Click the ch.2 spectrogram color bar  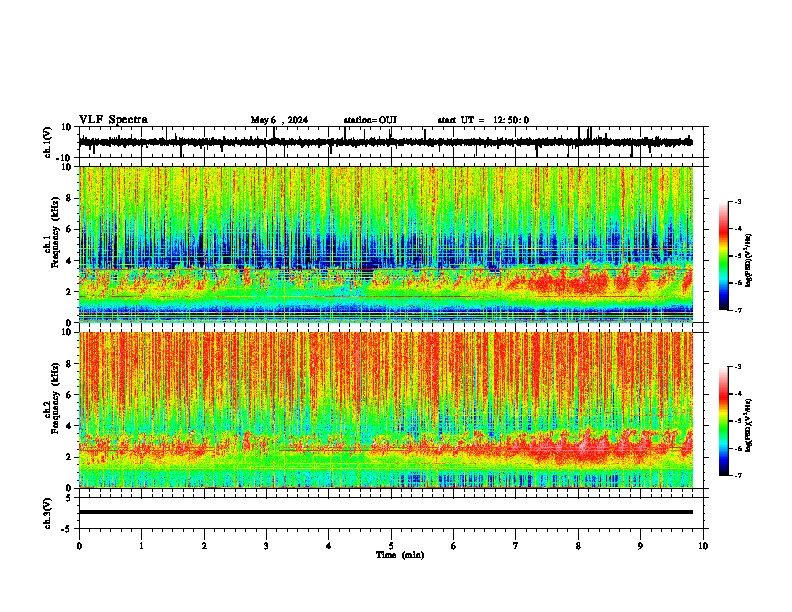(x=723, y=421)
